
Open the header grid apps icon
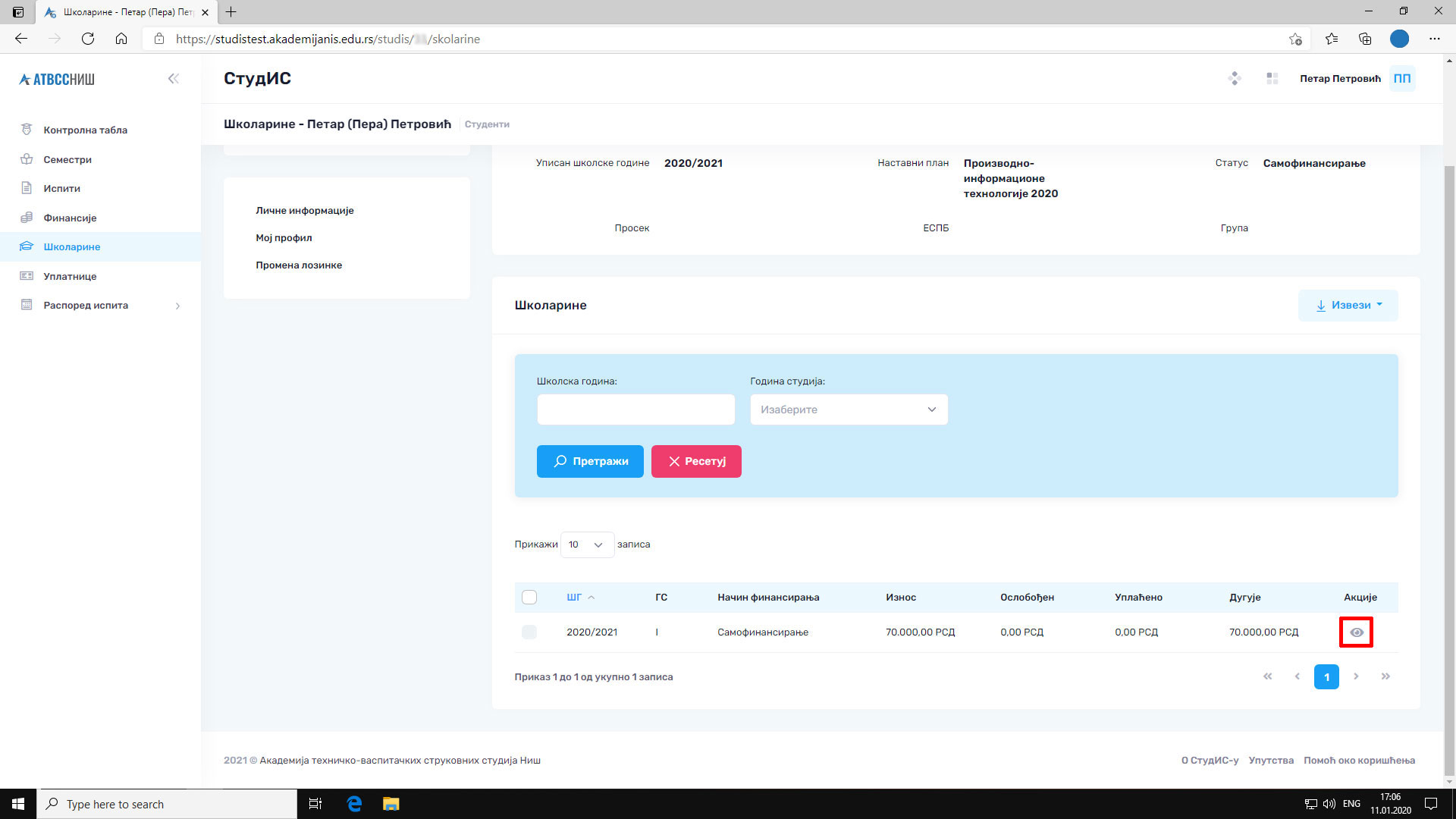pos(1272,78)
